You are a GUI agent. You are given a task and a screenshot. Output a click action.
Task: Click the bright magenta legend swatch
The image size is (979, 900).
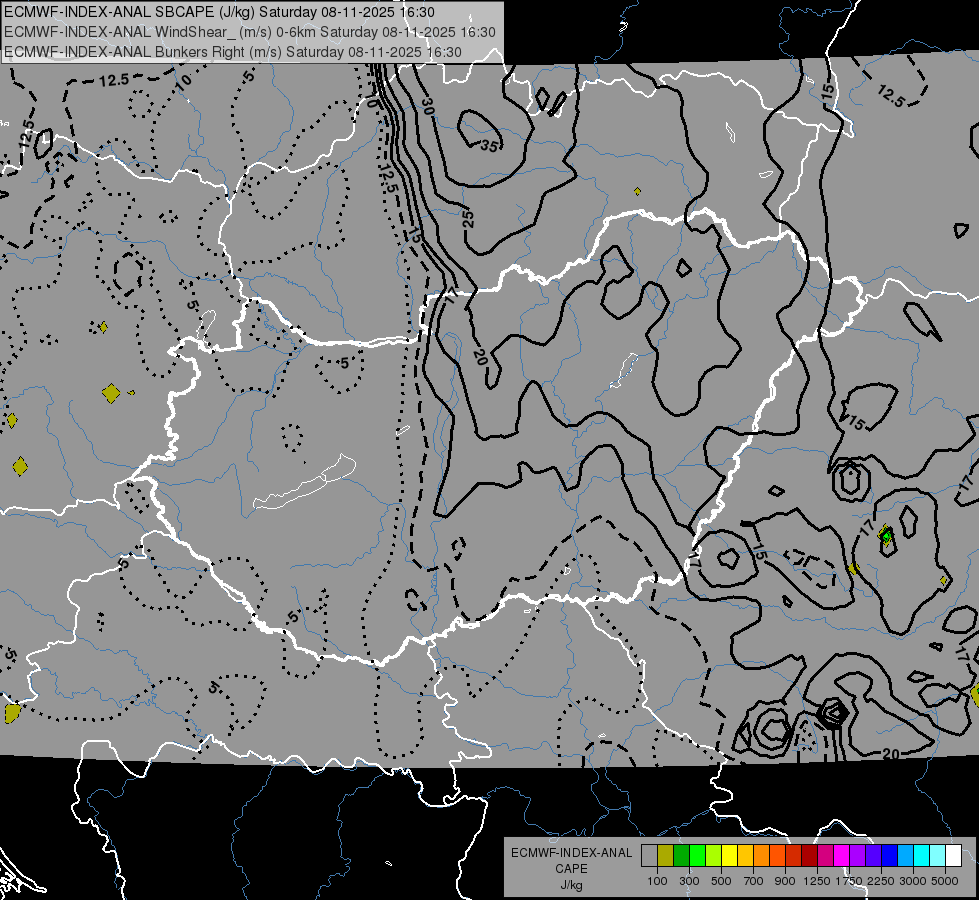pos(842,855)
